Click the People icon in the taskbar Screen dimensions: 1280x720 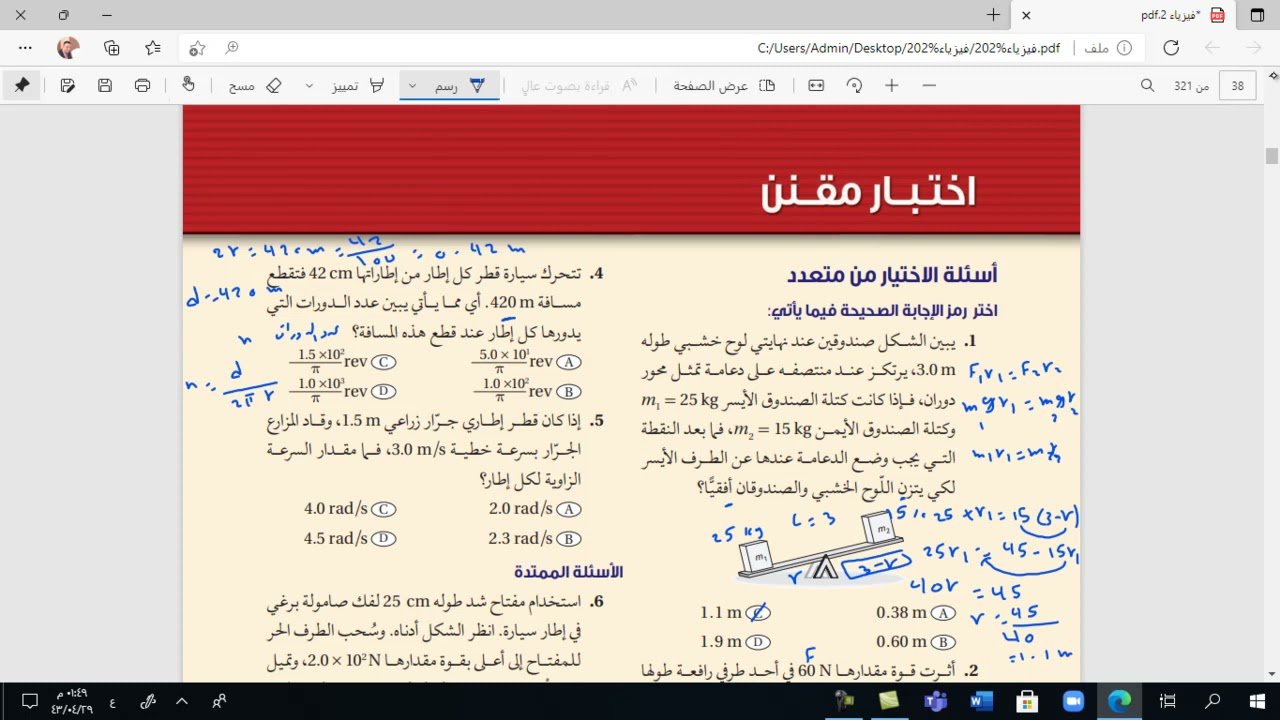pos(219,701)
